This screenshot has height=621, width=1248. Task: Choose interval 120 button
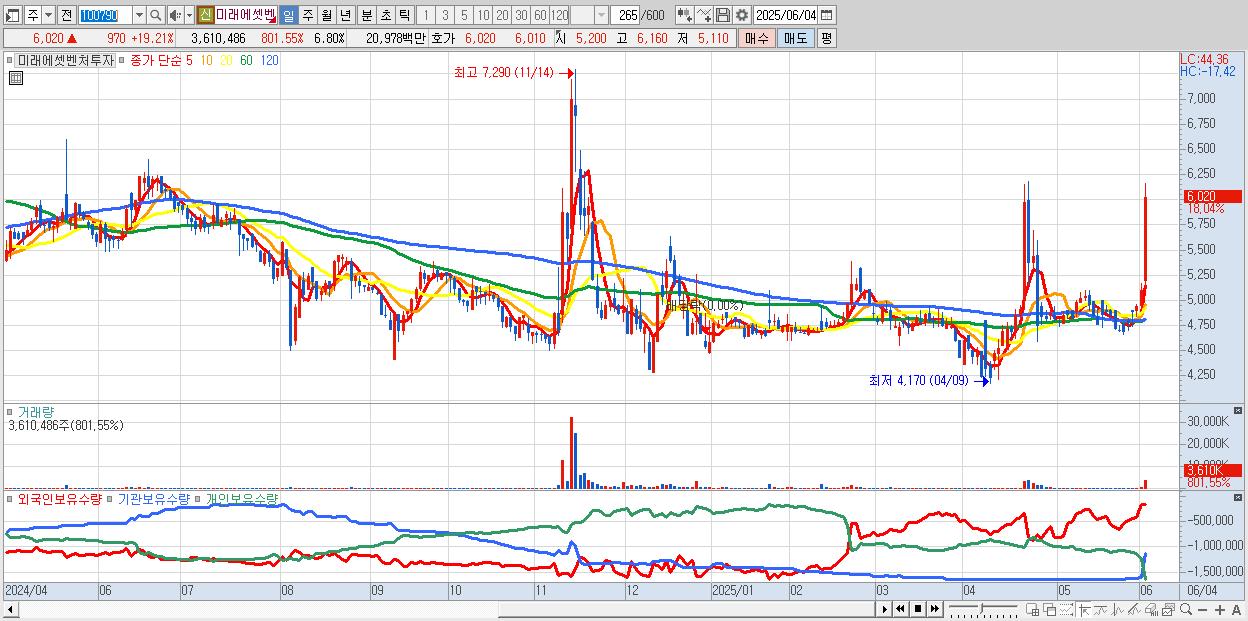coord(560,15)
